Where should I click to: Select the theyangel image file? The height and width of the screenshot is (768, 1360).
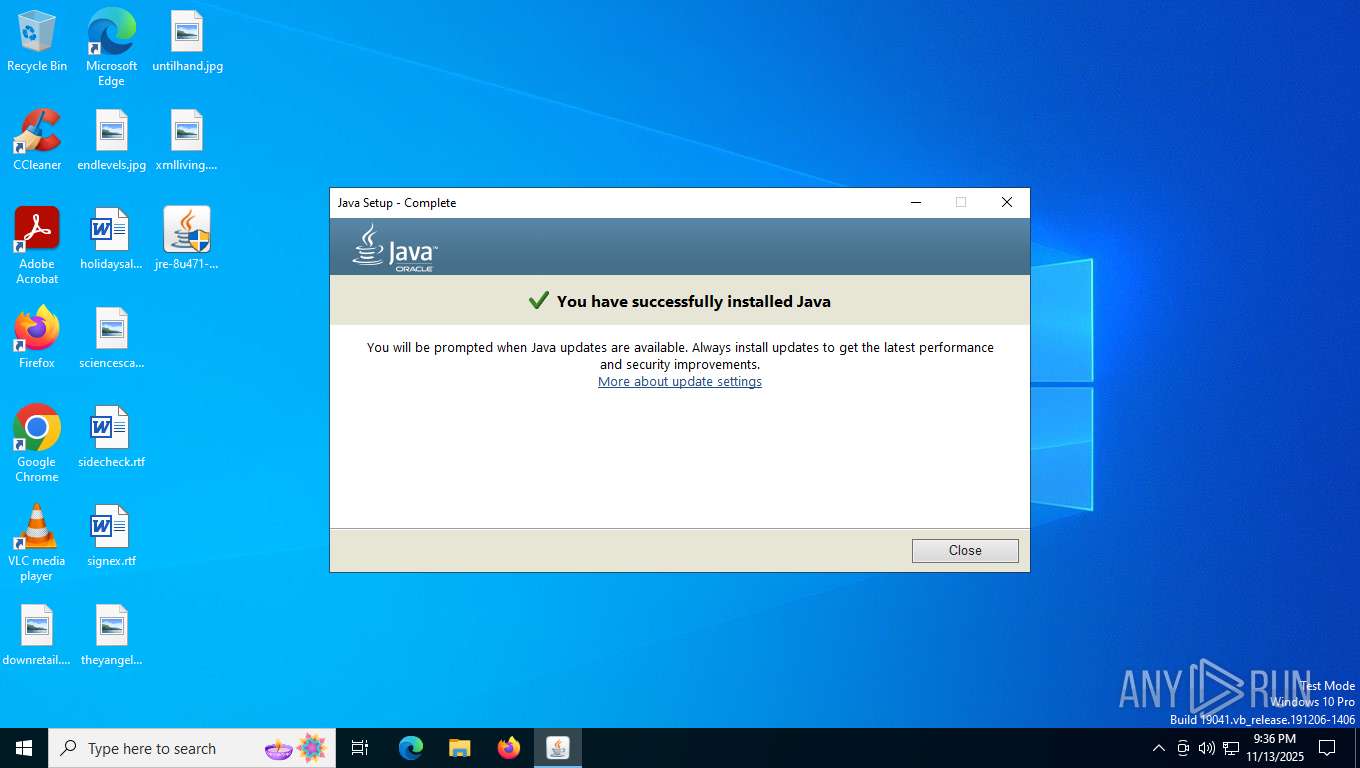(111, 635)
